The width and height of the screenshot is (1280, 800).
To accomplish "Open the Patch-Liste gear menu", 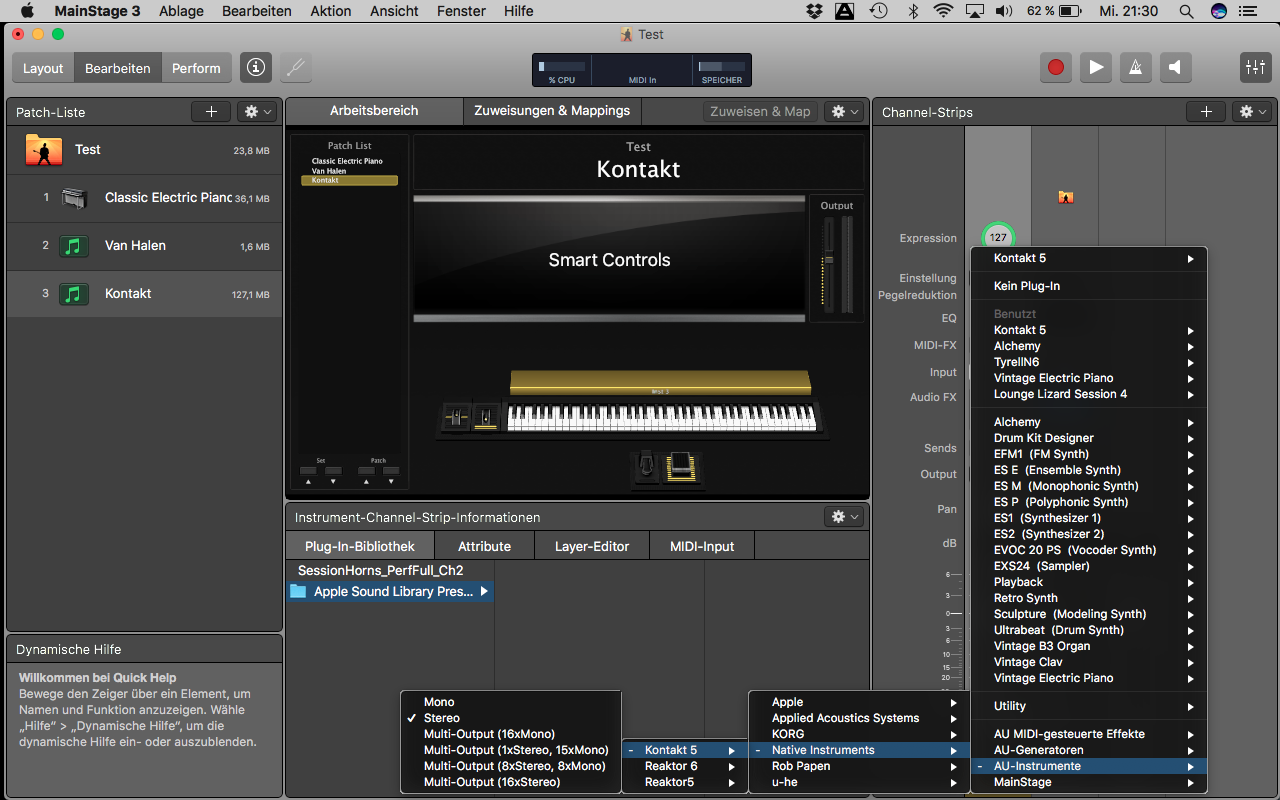I will (257, 112).
